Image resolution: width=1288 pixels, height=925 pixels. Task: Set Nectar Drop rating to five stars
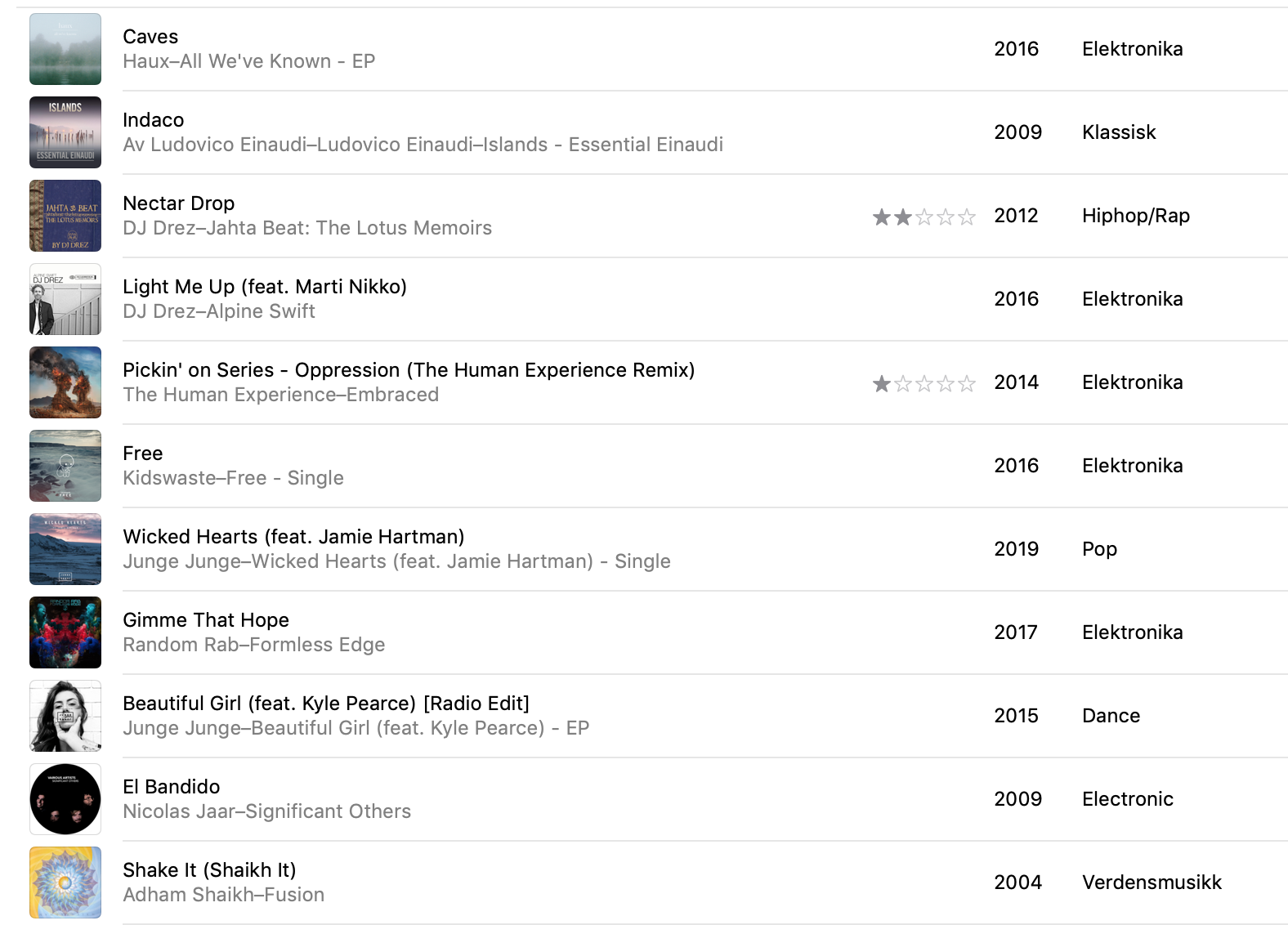click(967, 217)
